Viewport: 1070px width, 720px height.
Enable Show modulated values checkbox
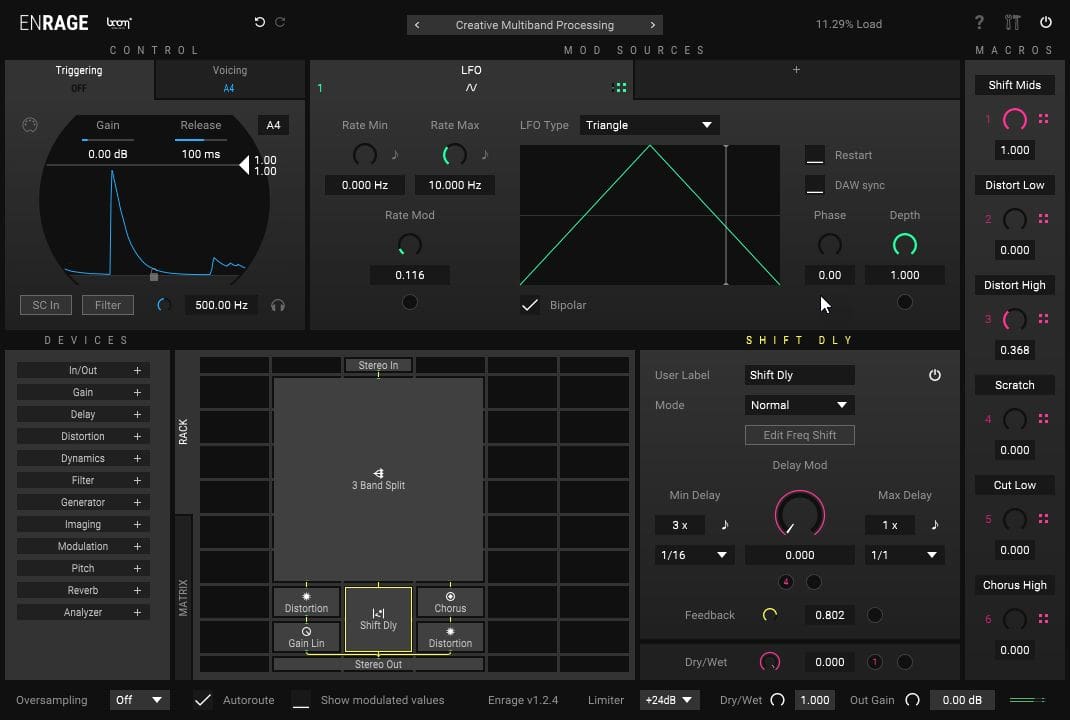point(301,700)
